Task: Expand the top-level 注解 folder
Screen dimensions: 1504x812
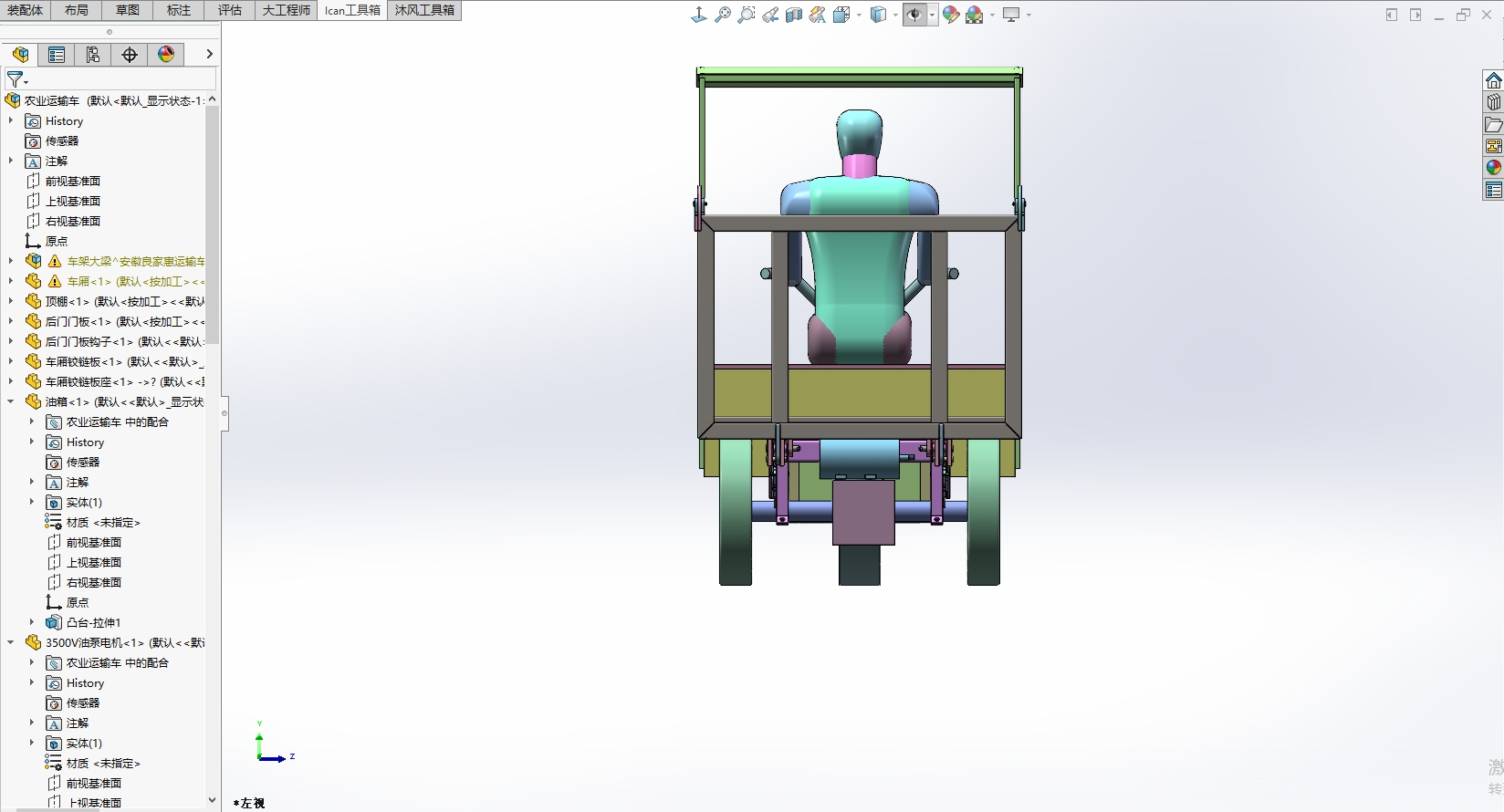Action: pyautogui.click(x=11, y=161)
